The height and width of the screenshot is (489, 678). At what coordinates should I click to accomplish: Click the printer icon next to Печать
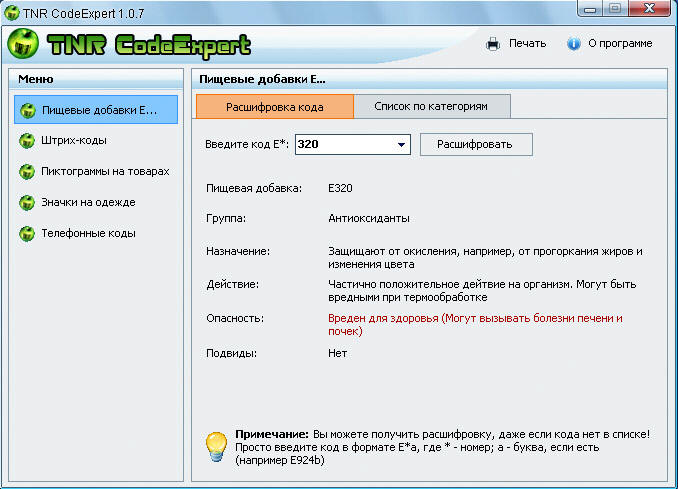pyautogui.click(x=493, y=44)
